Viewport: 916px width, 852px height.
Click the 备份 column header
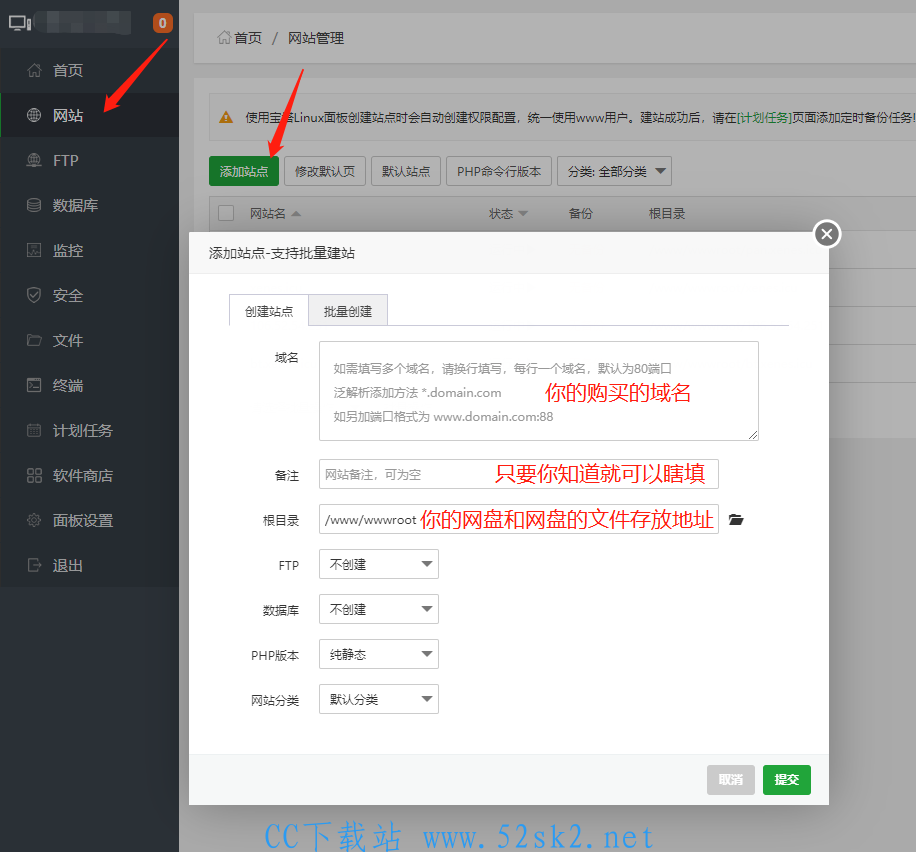click(x=580, y=214)
